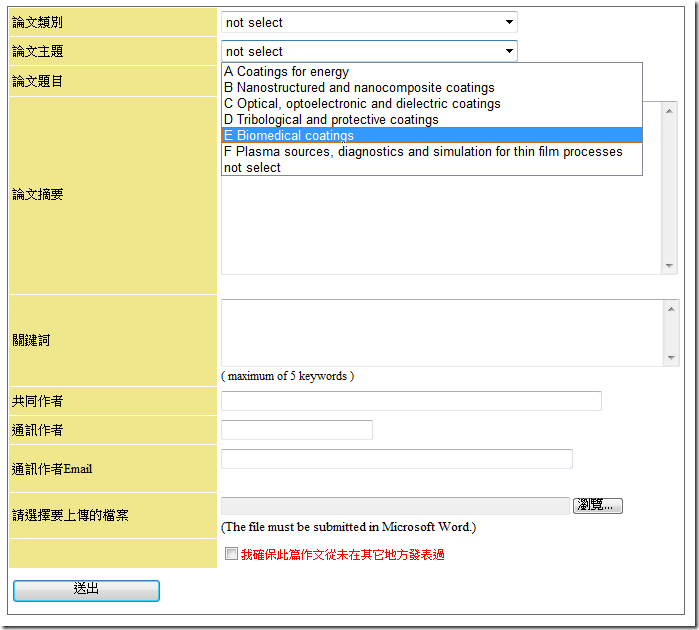Open the 論文類別 dropdown
Image resolution: width=699 pixels, height=630 pixels.
tap(368, 22)
